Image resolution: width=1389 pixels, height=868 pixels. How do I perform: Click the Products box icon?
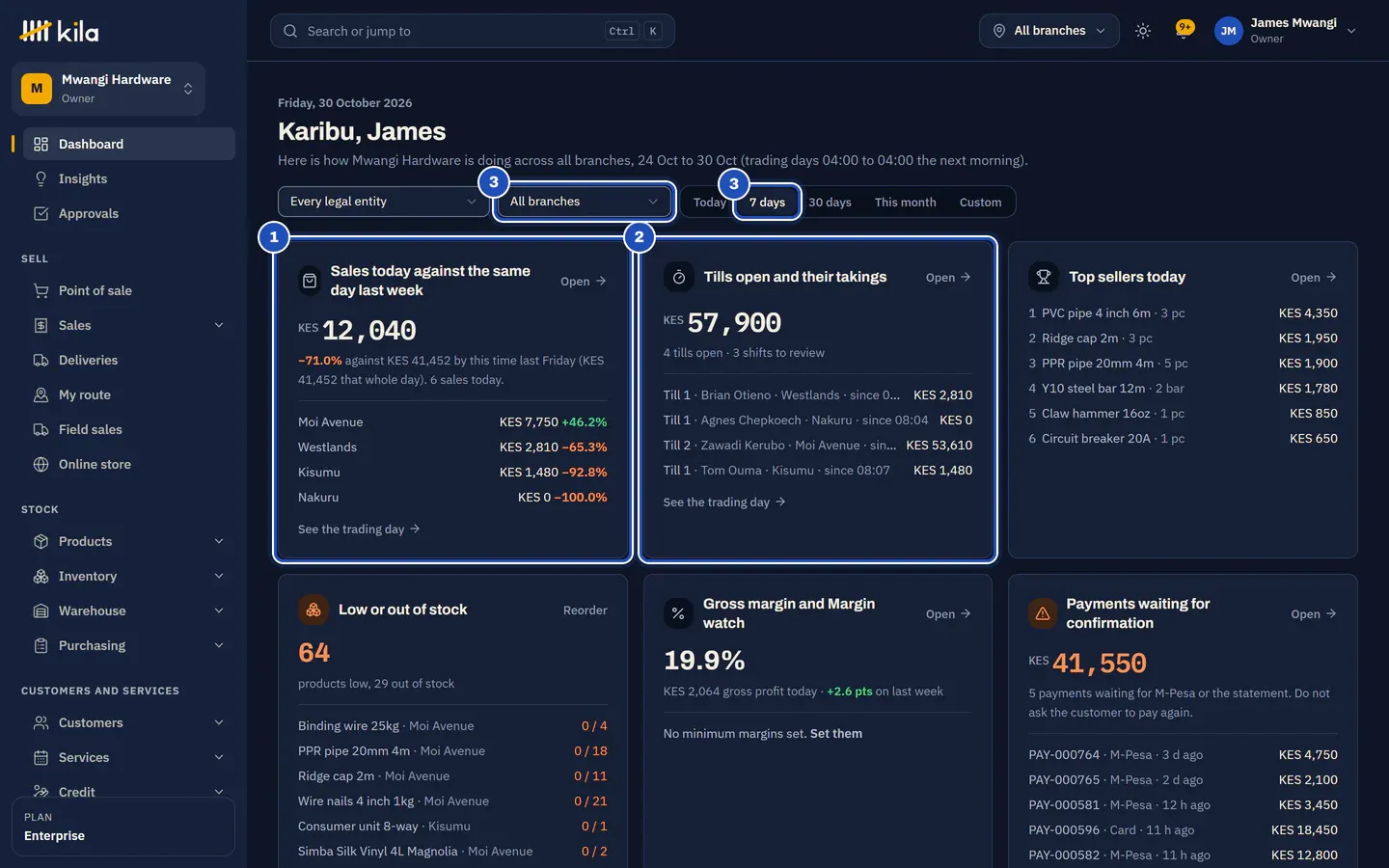click(41, 541)
